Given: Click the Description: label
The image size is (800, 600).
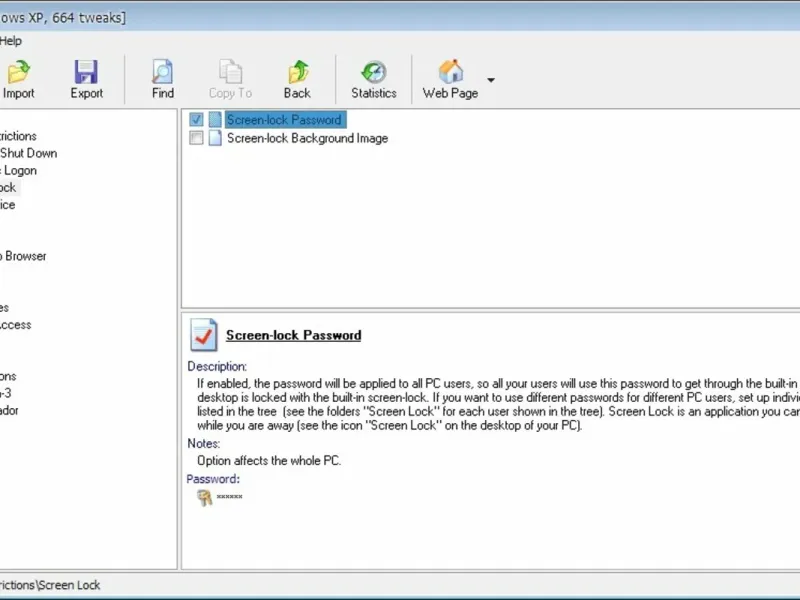Looking at the screenshot, I should pyautogui.click(x=217, y=366).
